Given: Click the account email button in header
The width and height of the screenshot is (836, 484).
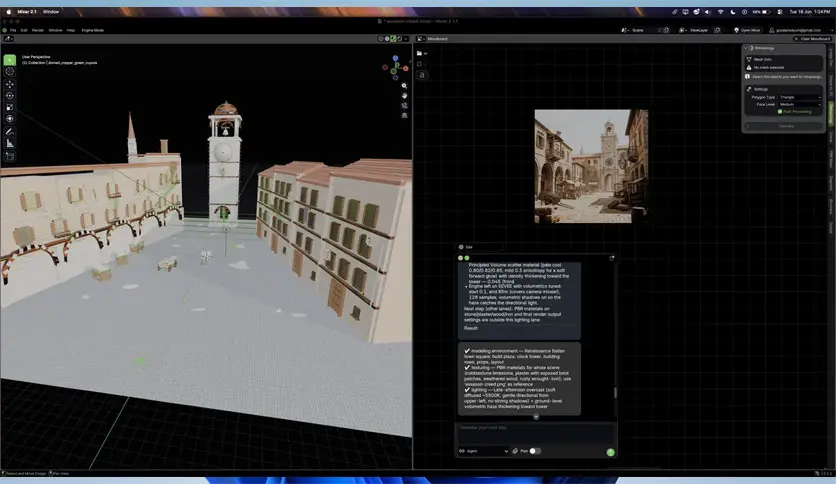Looking at the screenshot, I should [795, 30].
